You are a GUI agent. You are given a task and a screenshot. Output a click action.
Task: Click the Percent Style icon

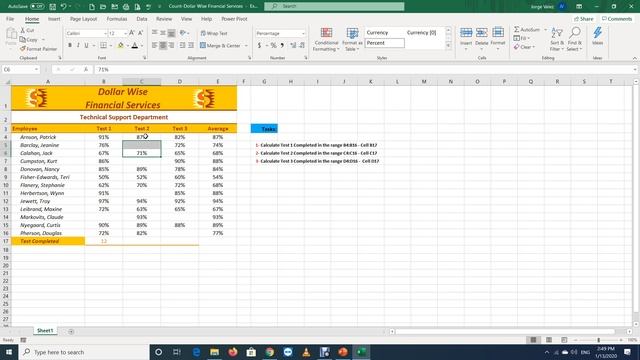pos(273,45)
